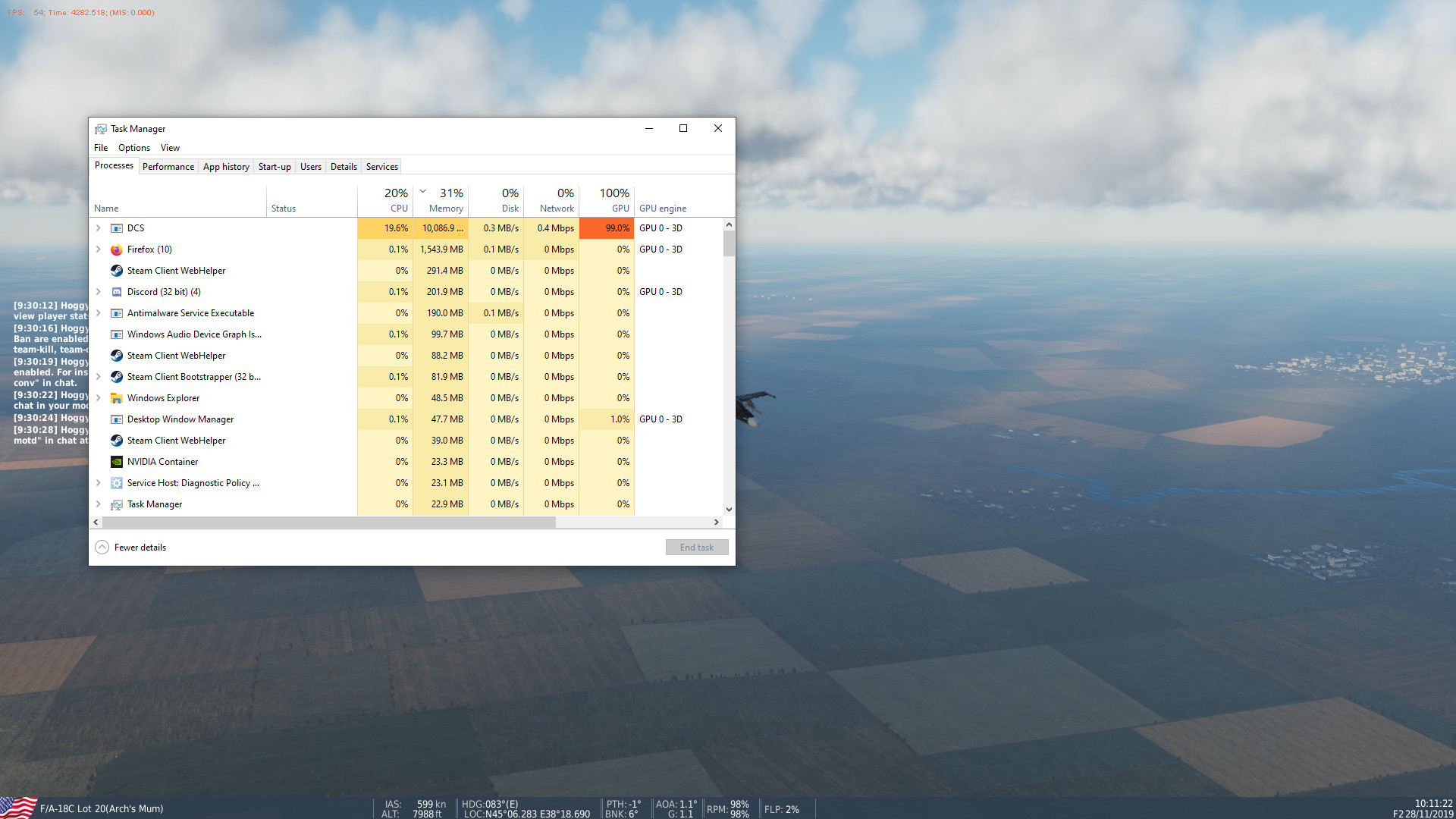Click the horizontal scrollbar thumb

click(328, 522)
